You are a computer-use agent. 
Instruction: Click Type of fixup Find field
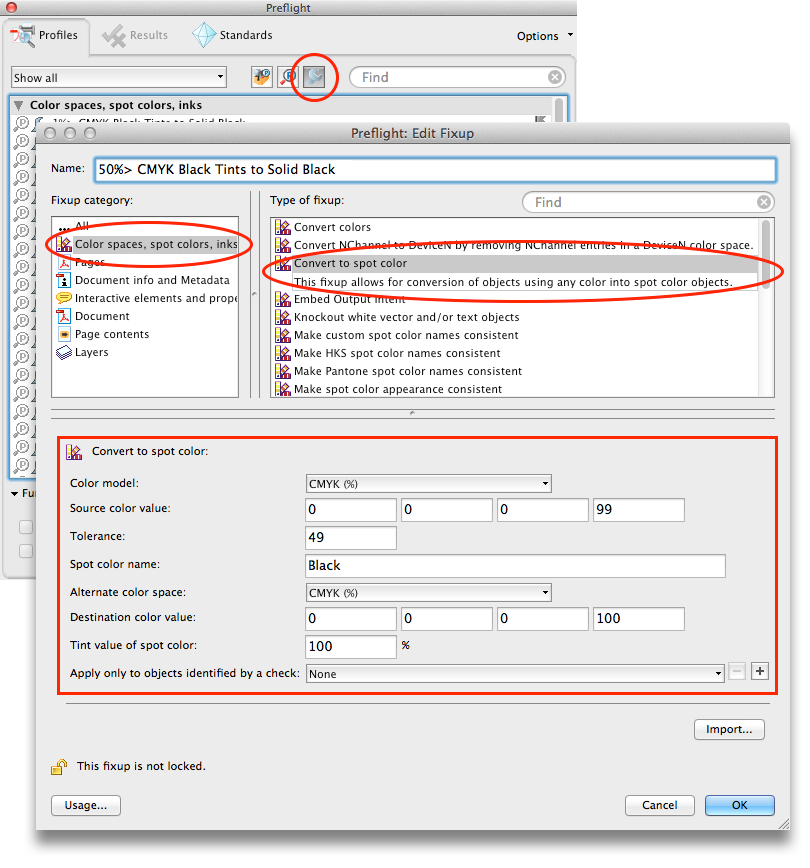[648, 202]
